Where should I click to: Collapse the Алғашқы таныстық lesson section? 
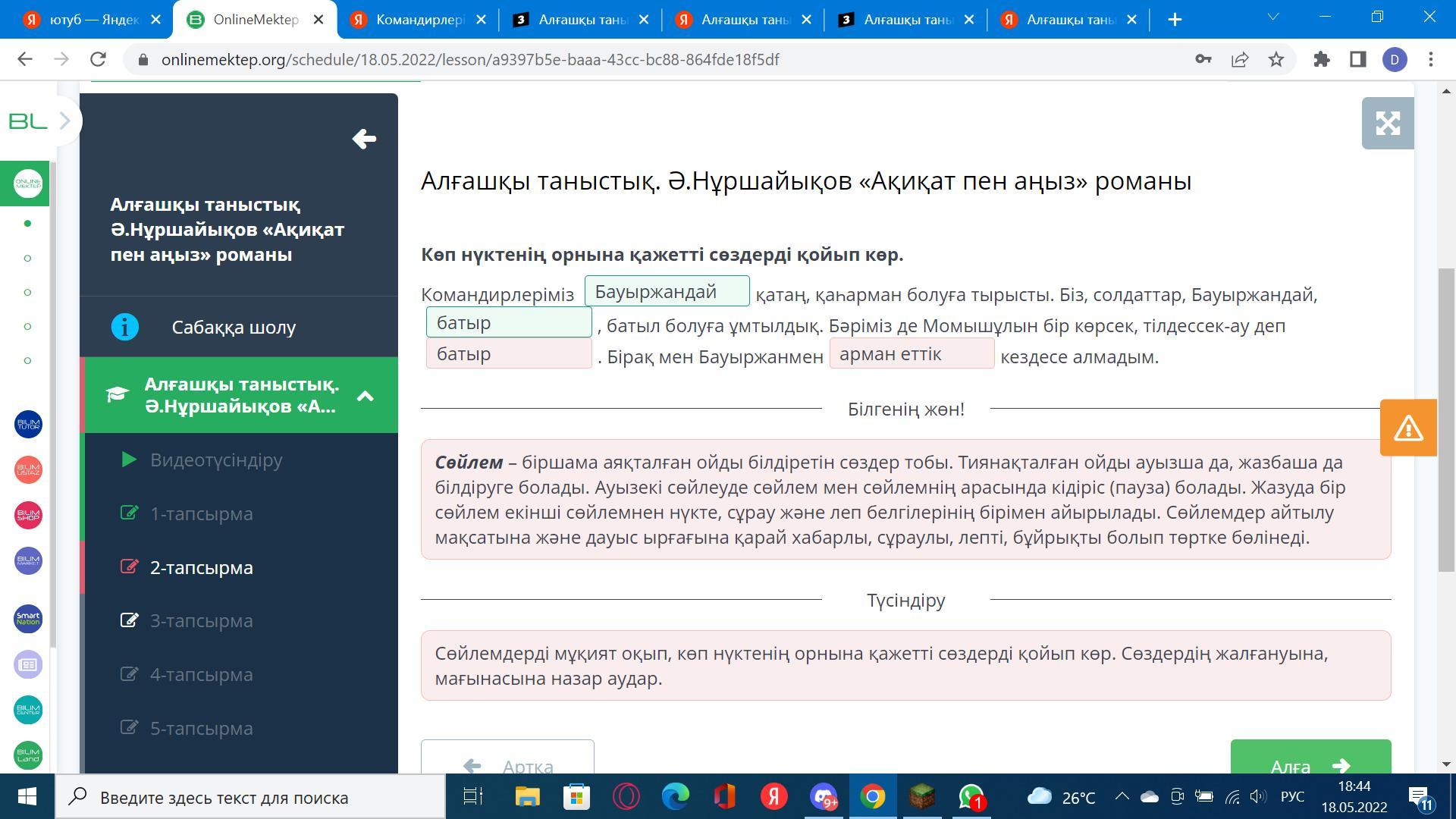point(365,396)
